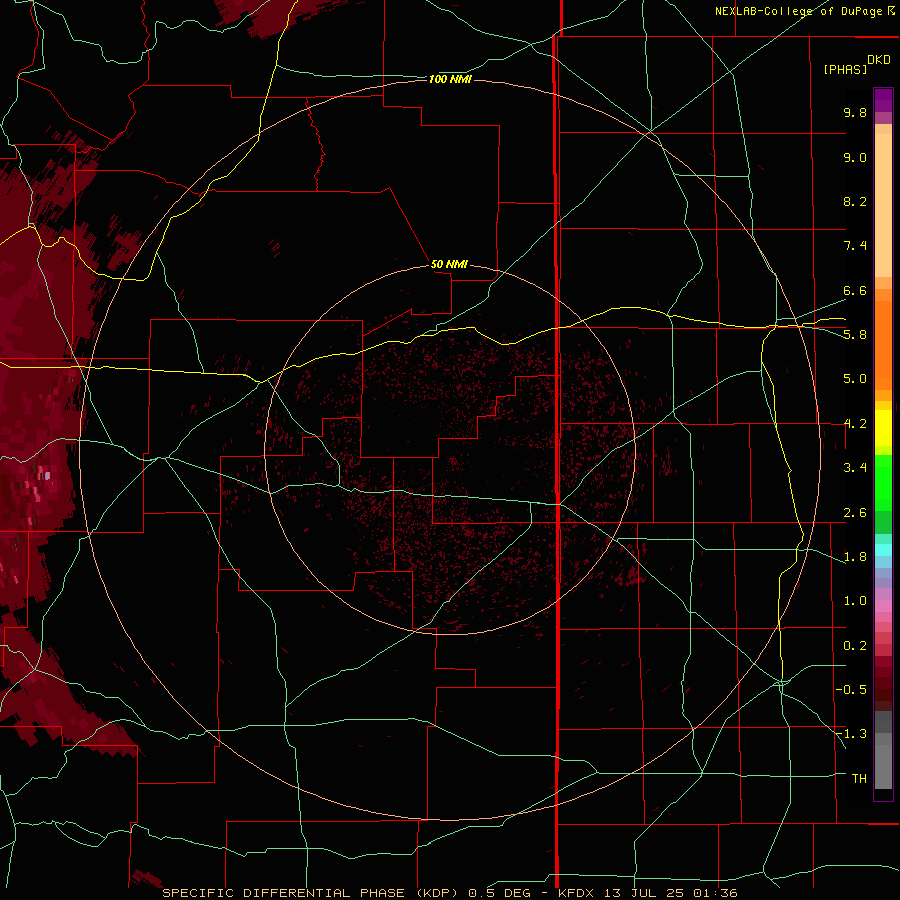Image resolution: width=900 pixels, height=900 pixels.
Task: Click the NEXLAB-College of DuPage credit text
Action: point(798,11)
